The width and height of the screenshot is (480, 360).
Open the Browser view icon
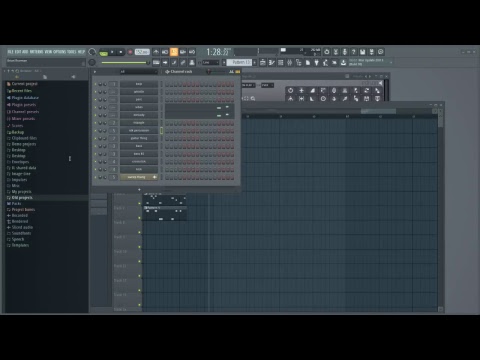[x=299, y=62]
